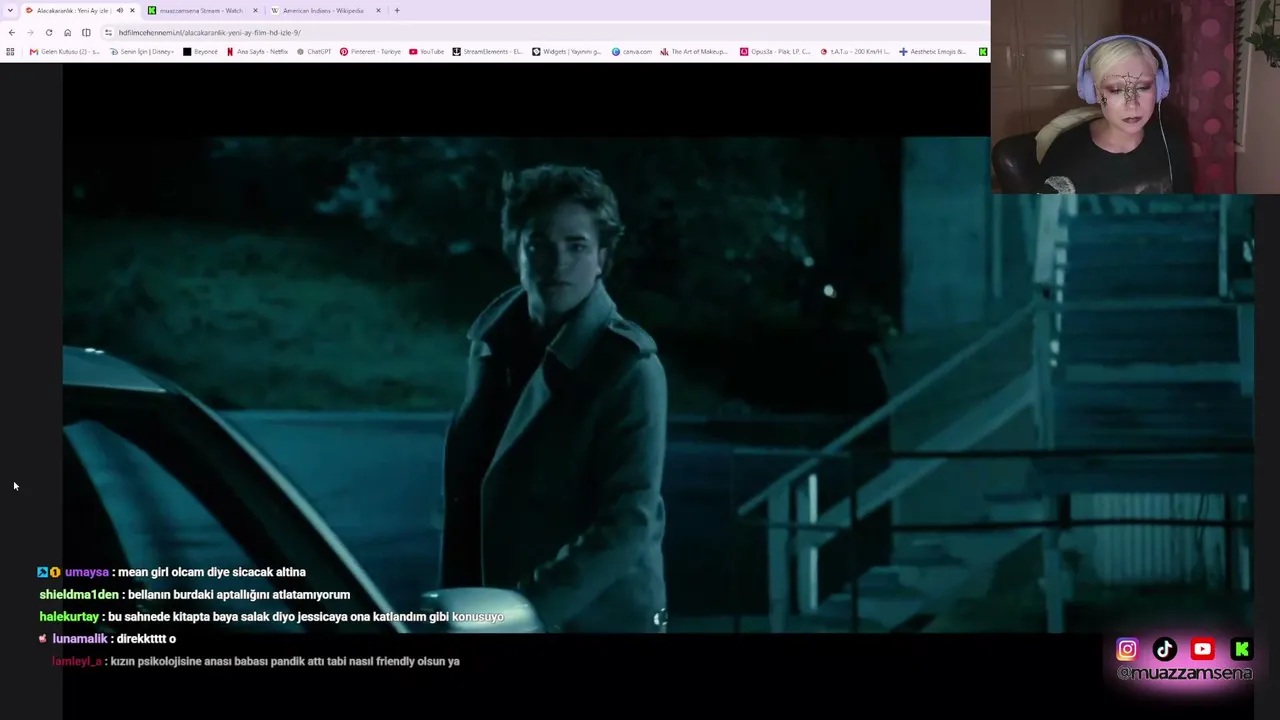
Task: Open the Widgets Yayını bookmark
Action: point(566,52)
